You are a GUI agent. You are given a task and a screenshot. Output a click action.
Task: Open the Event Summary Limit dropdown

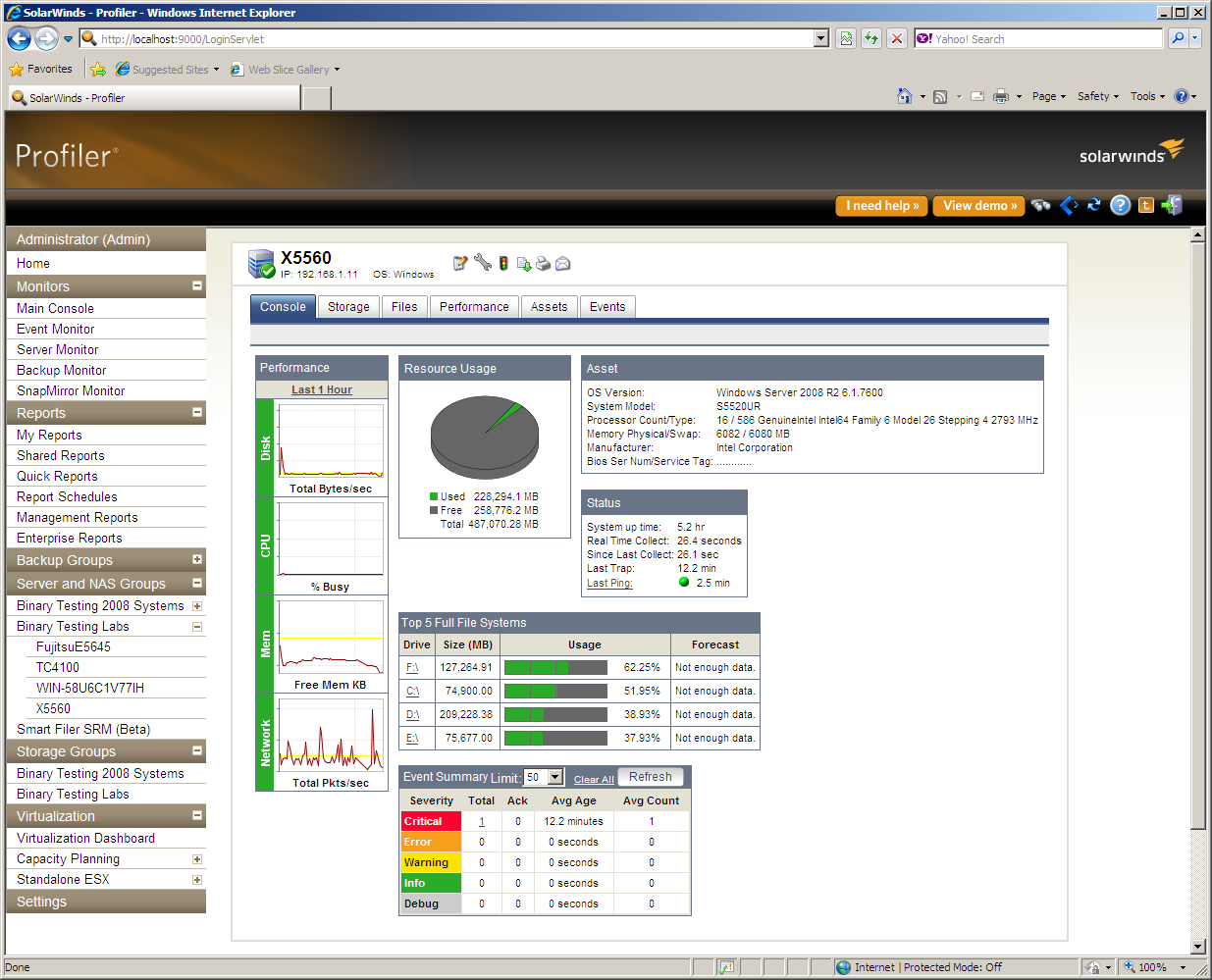[x=555, y=777]
